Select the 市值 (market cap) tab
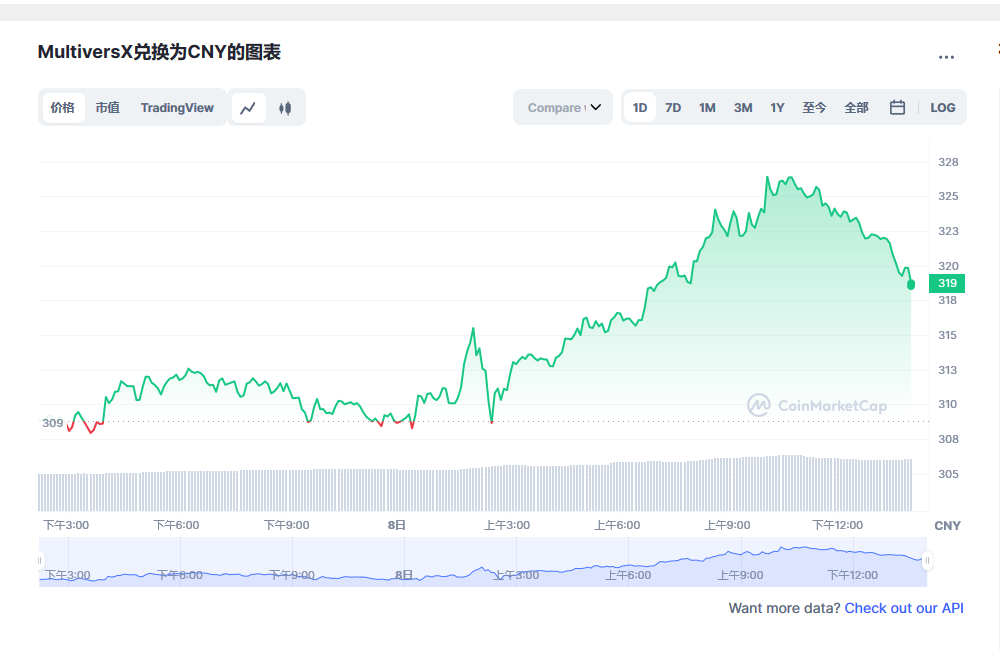 108,108
